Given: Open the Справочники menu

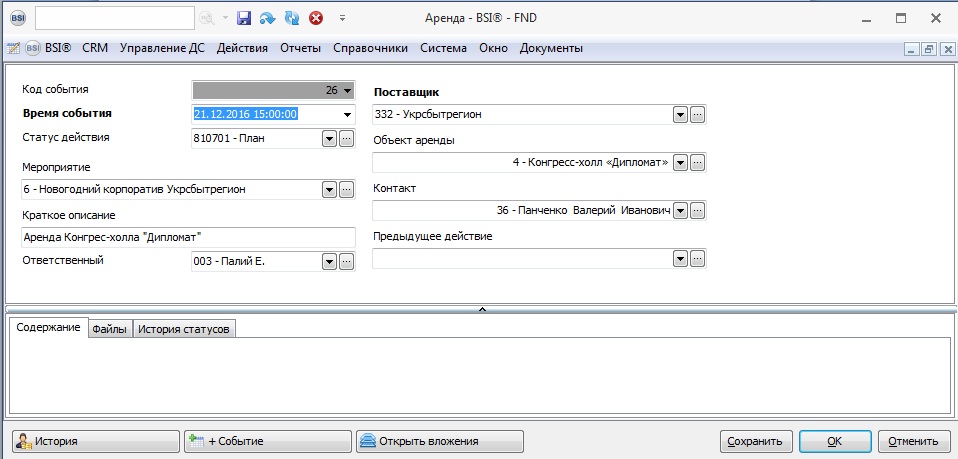Looking at the screenshot, I should point(370,48).
